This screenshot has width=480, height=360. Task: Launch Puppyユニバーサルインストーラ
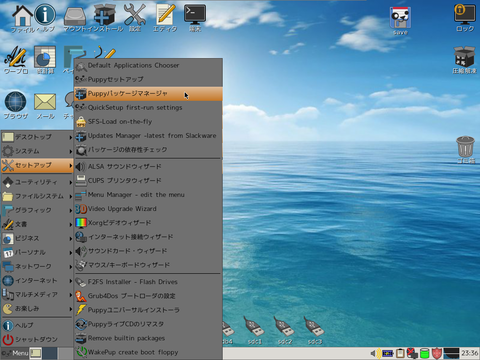(x=148, y=310)
